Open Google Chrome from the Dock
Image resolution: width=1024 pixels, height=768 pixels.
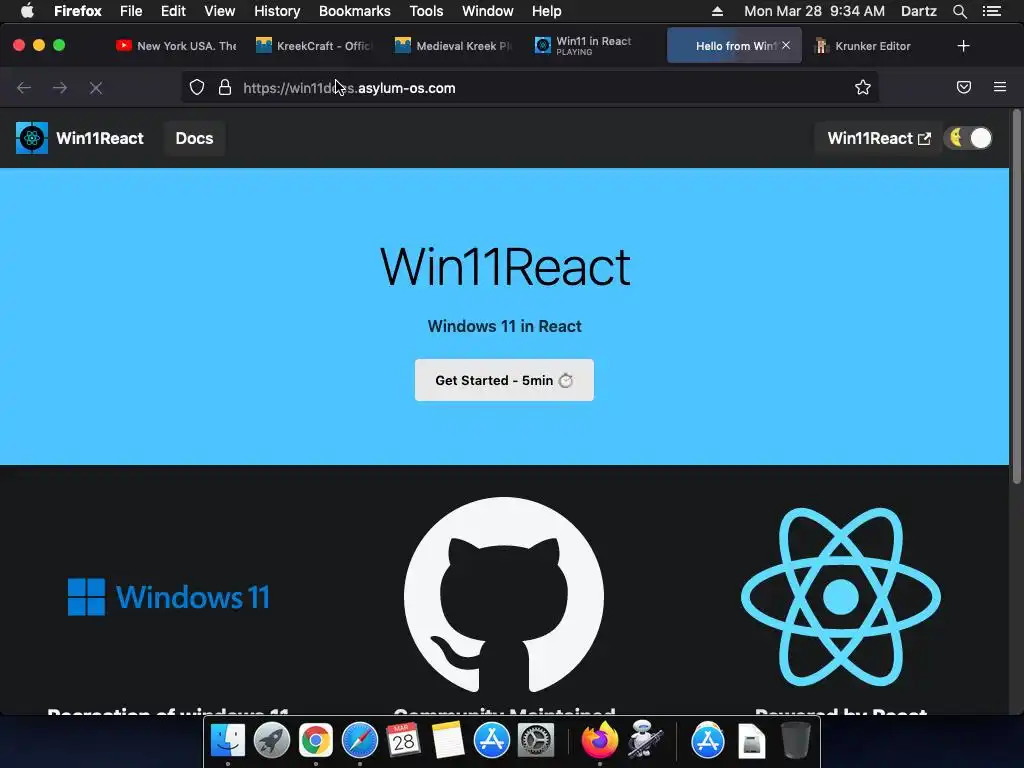pyautogui.click(x=315, y=740)
